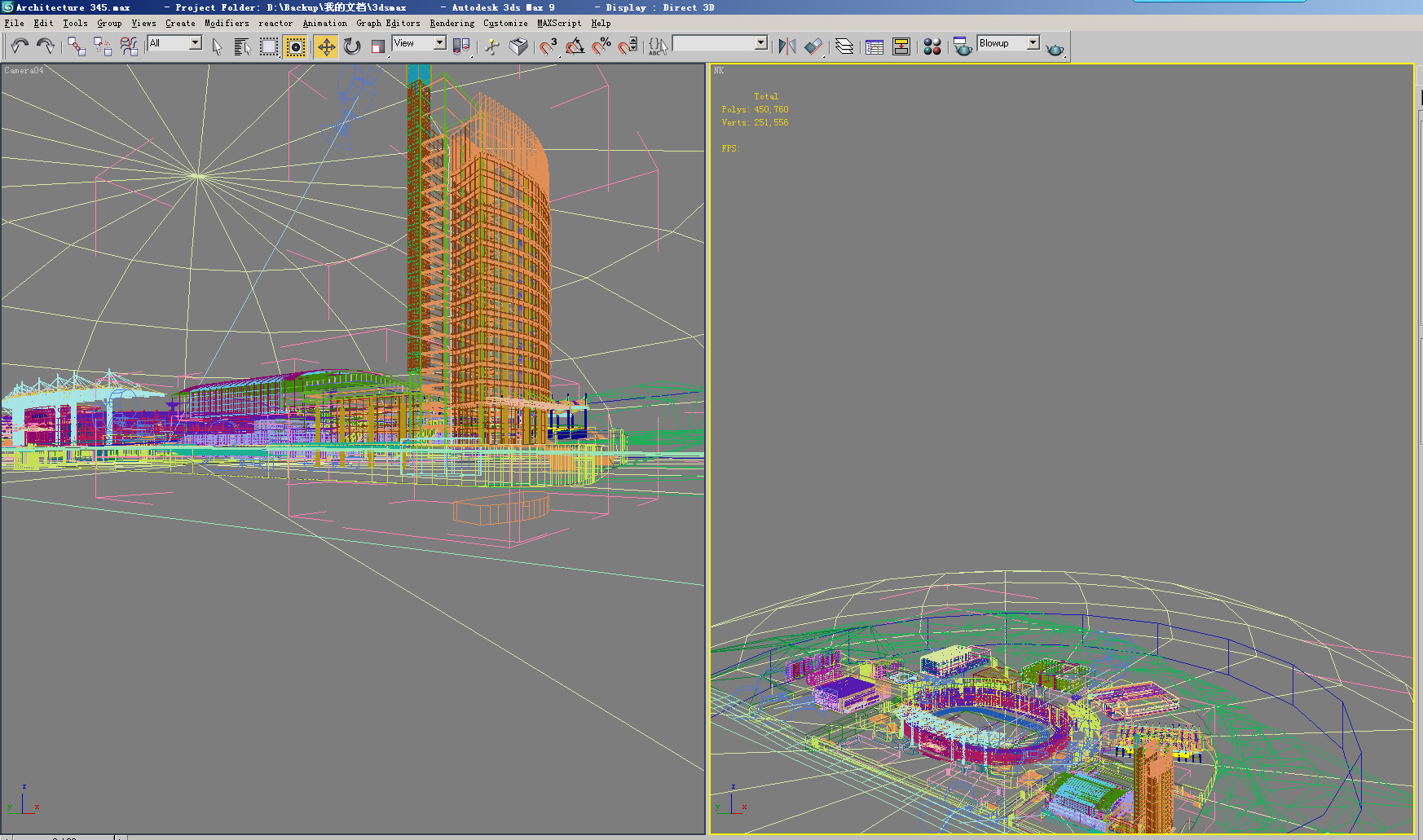
Task: Open the Customize menu
Action: 505,24
